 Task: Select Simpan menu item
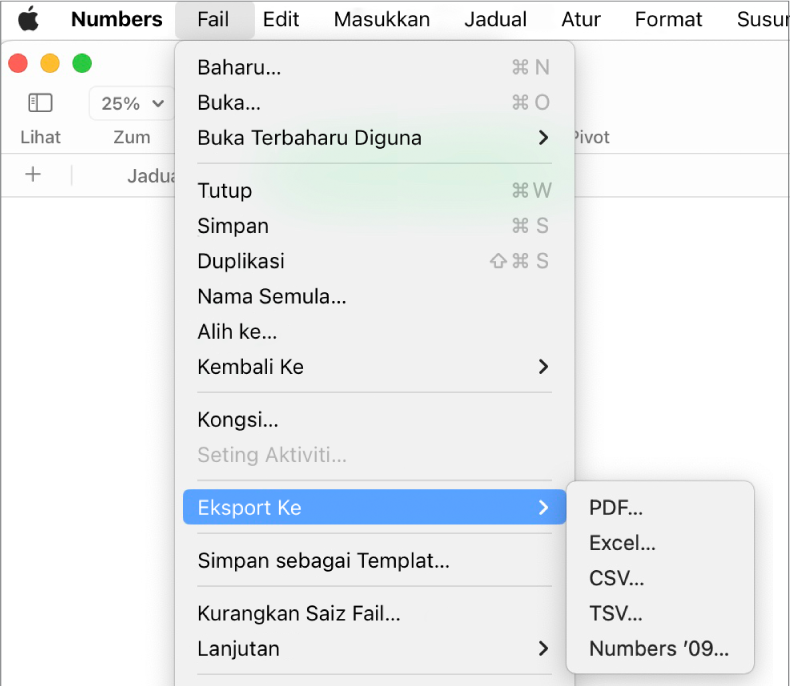tap(374, 226)
